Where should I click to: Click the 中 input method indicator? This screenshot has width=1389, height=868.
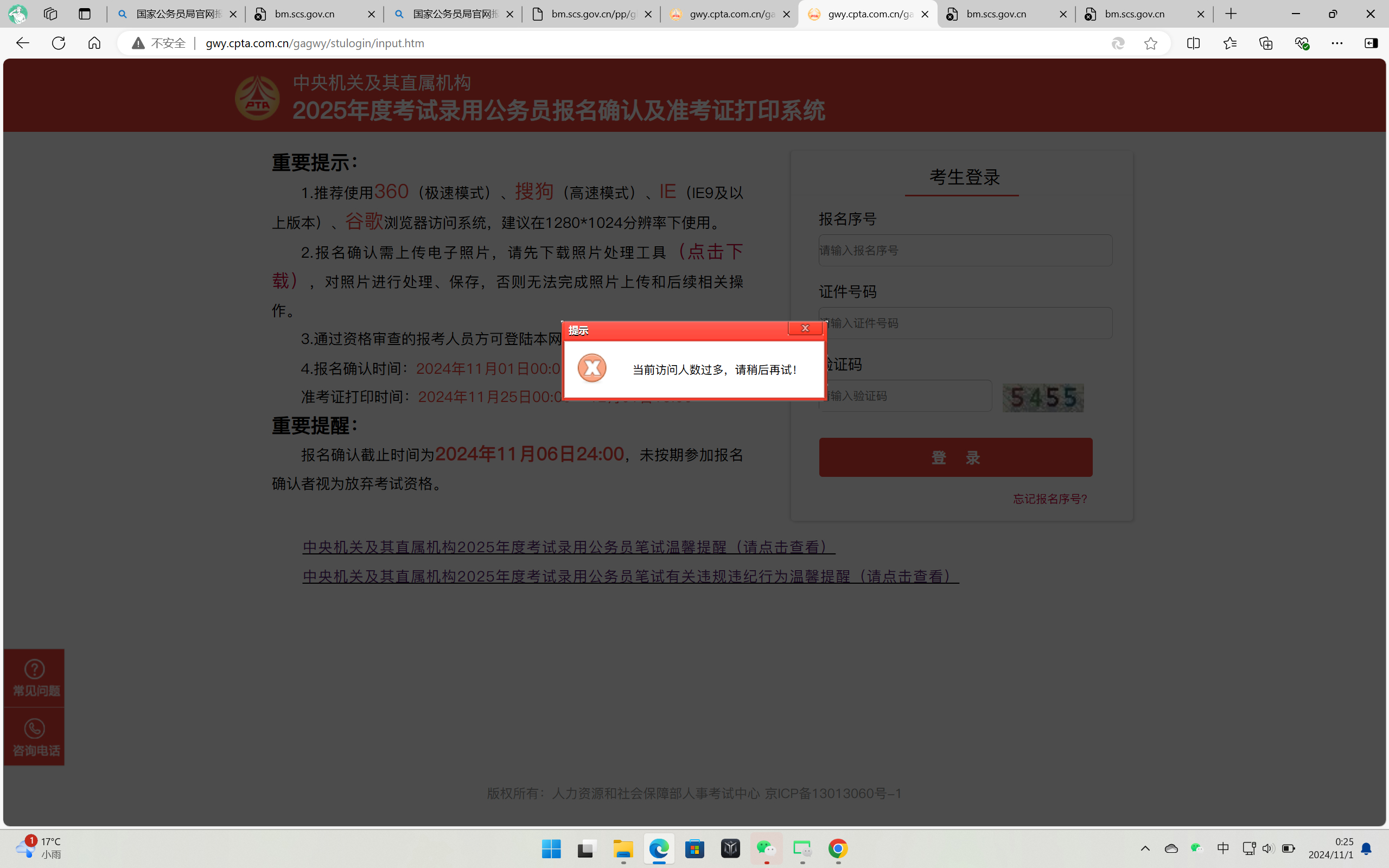[1222, 848]
